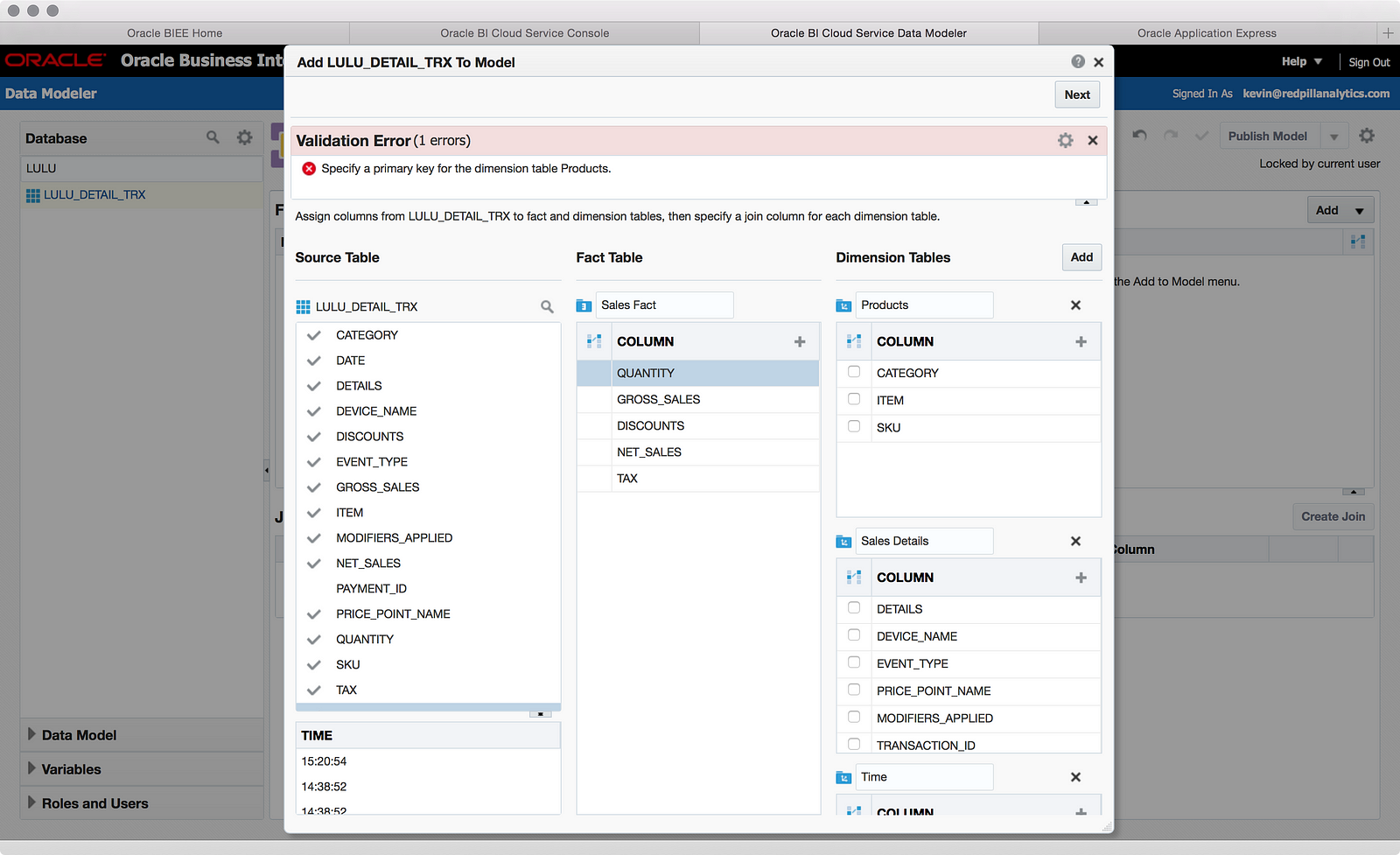This screenshot has width=1400, height=855.
Task: Add a column to the Sales Fact table
Action: (800, 341)
